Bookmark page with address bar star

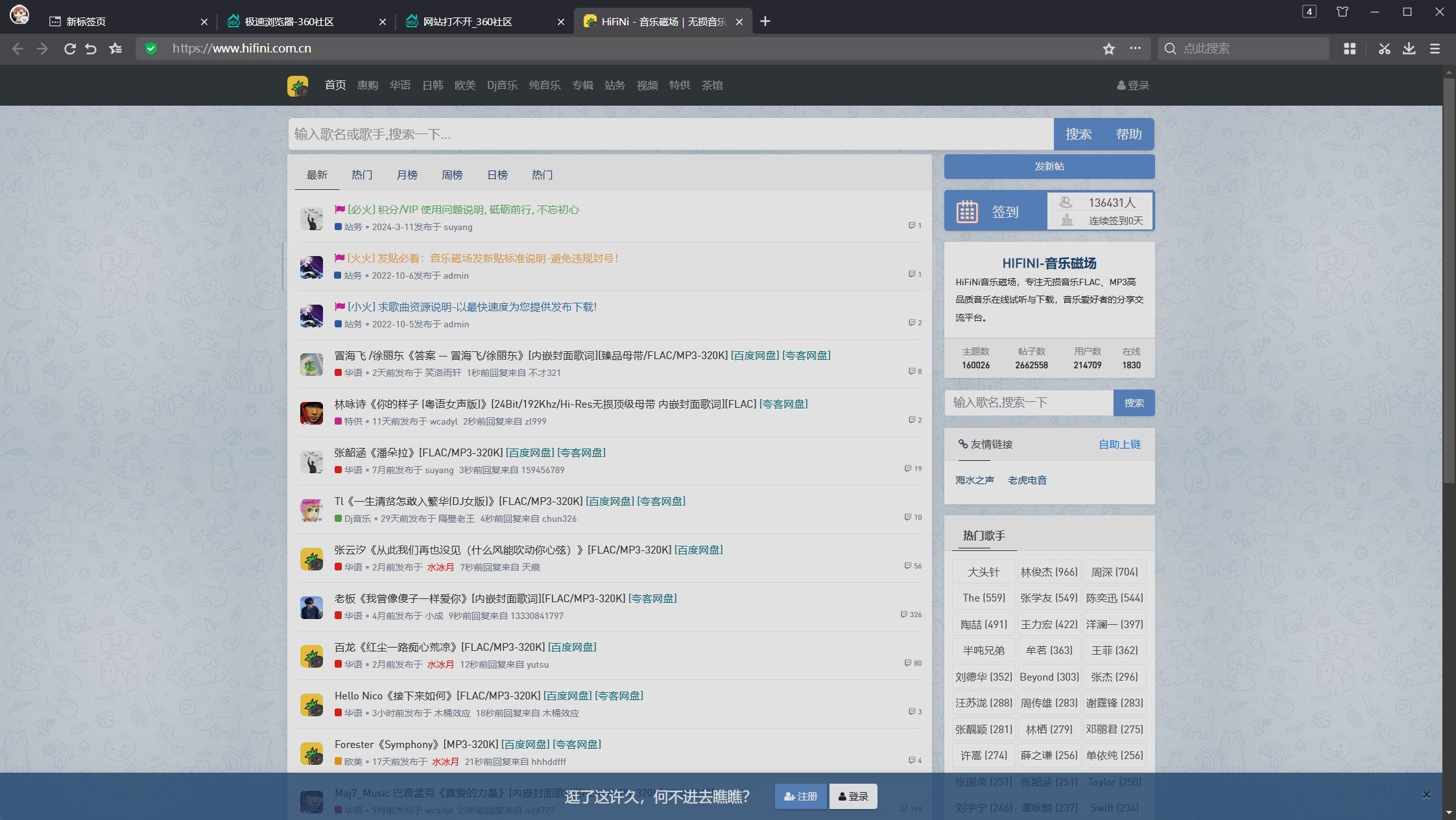click(1109, 49)
